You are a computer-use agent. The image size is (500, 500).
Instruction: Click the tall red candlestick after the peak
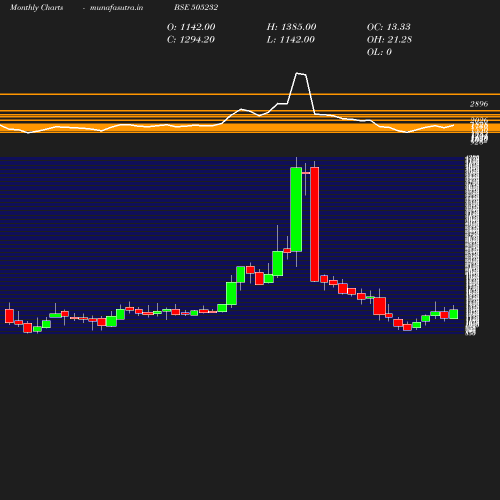(314, 224)
